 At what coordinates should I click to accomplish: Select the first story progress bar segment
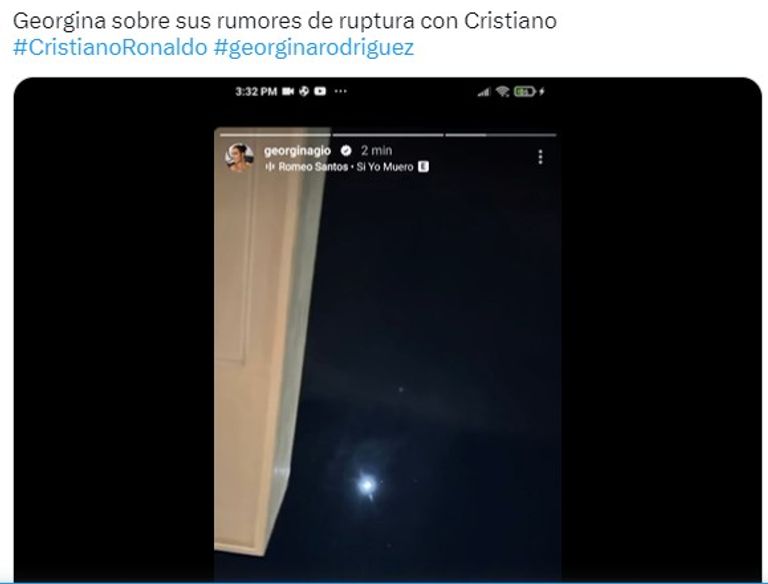(x=275, y=134)
